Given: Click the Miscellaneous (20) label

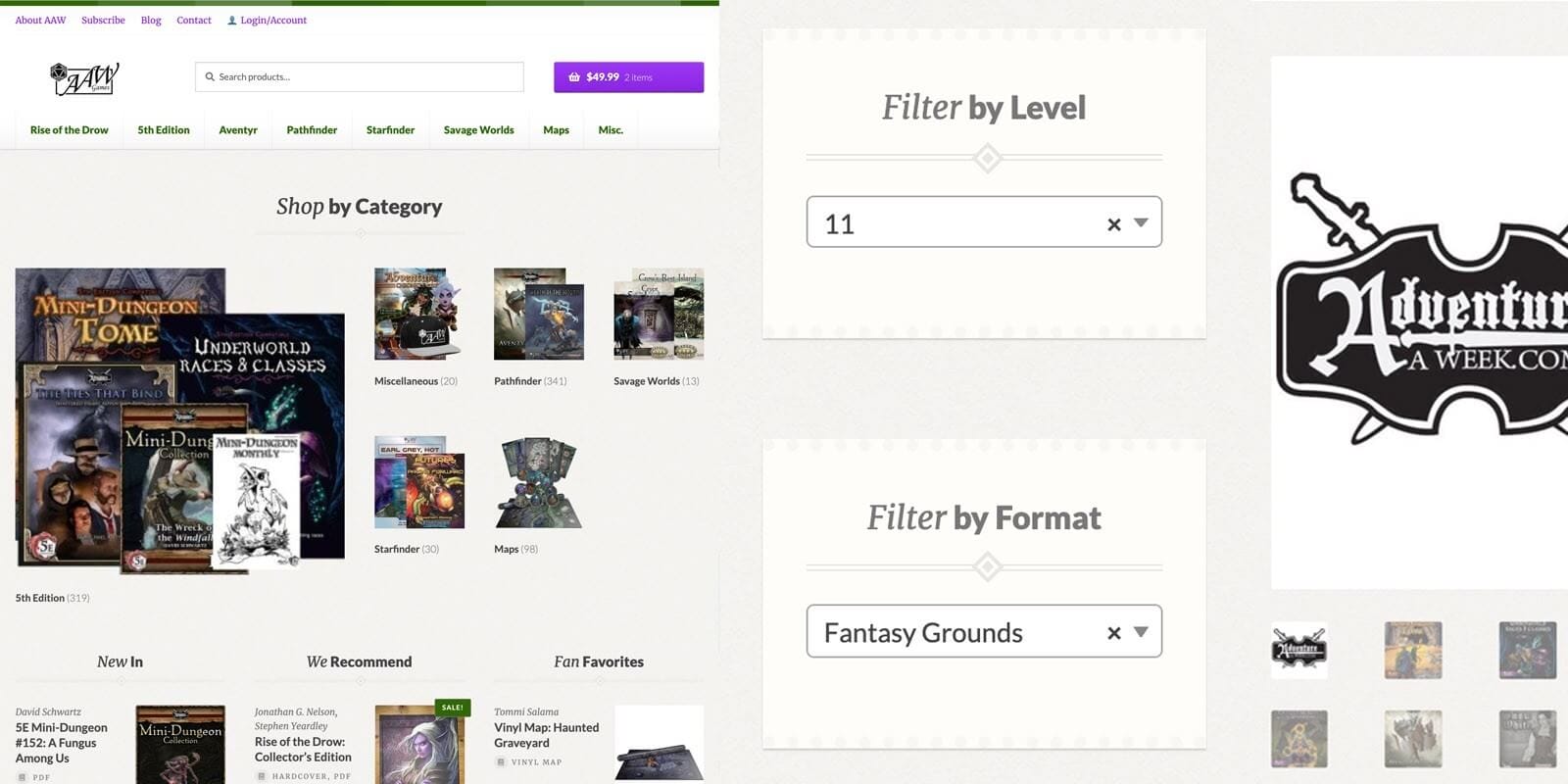Looking at the screenshot, I should coord(416,381).
